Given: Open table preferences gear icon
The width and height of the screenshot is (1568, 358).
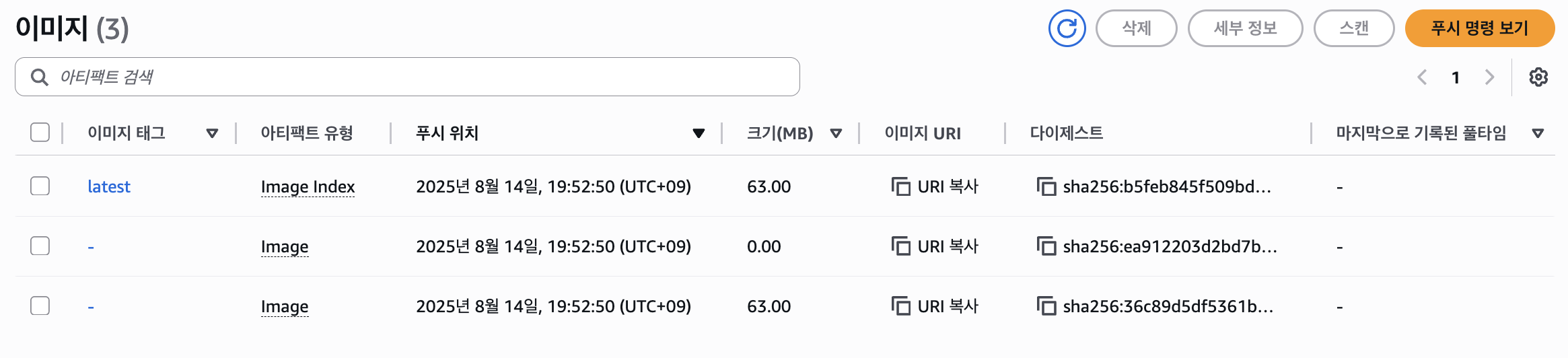Looking at the screenshot, I should 1538,77.
